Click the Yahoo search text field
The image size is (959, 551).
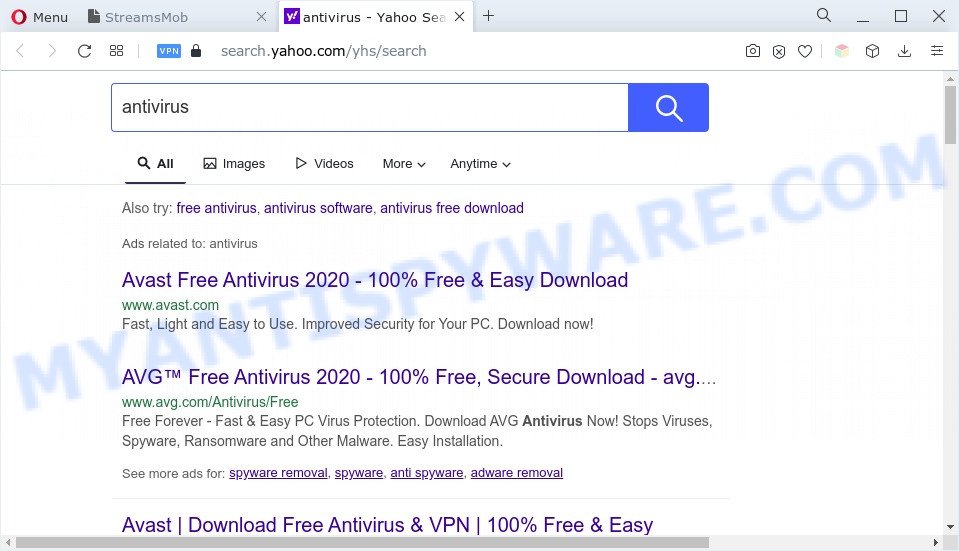pos(369,107)
